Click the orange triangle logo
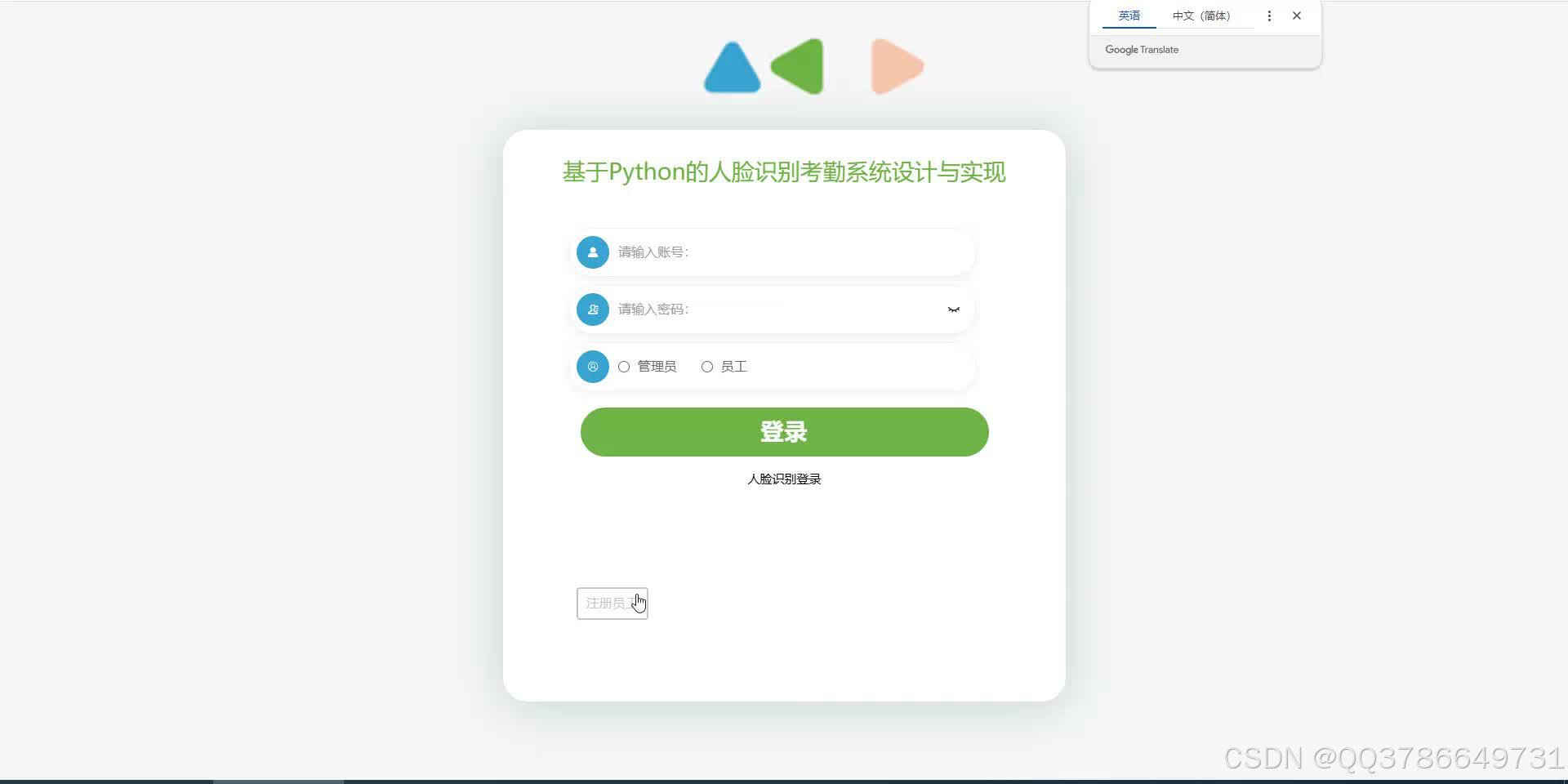 tap(896, 67)
